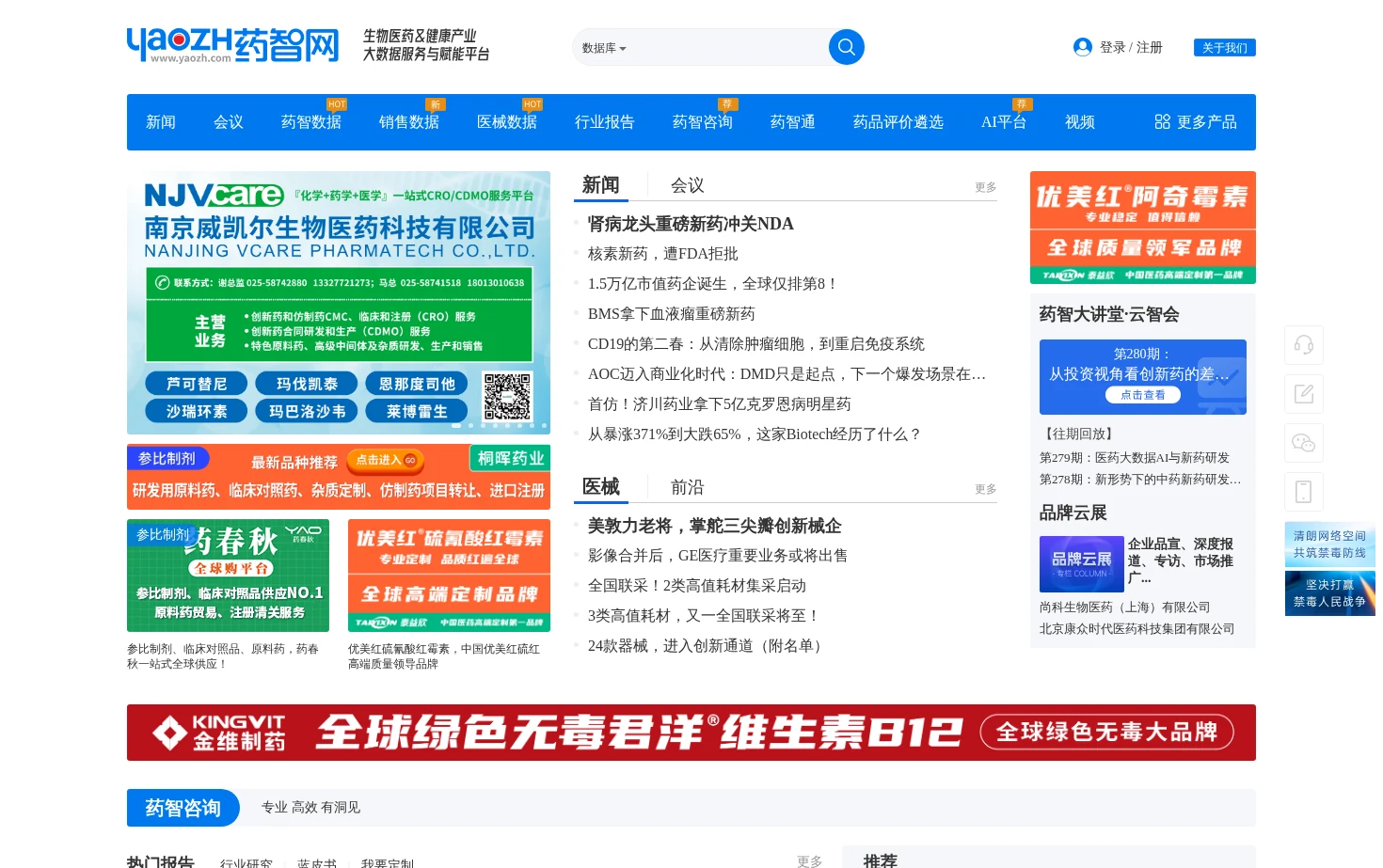Click the blue search magnifier button

(846, 47)
